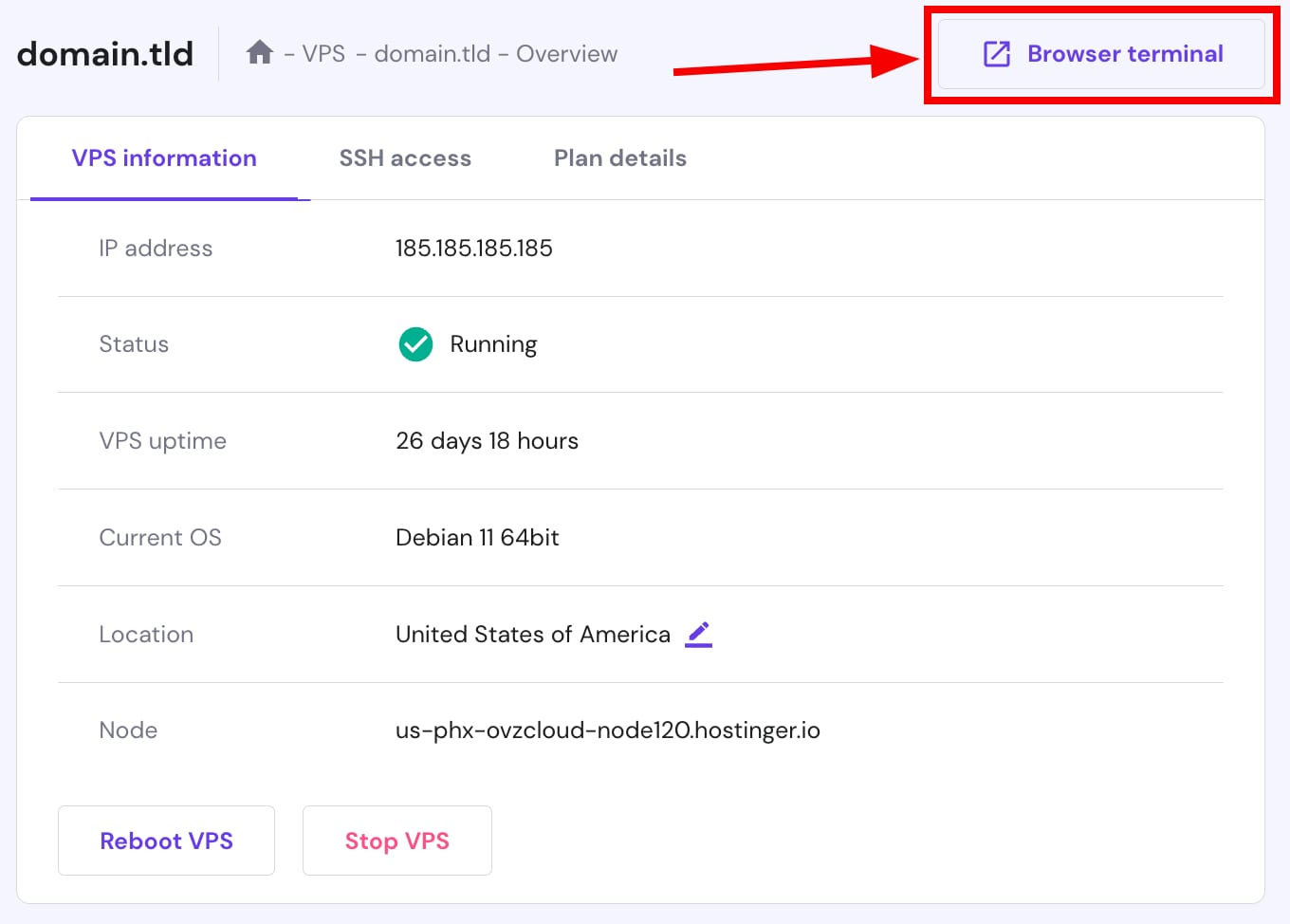Screen dimensions: 1290x924
Task: Click the home icon in the breadcrumb
Action: [259, 53]
